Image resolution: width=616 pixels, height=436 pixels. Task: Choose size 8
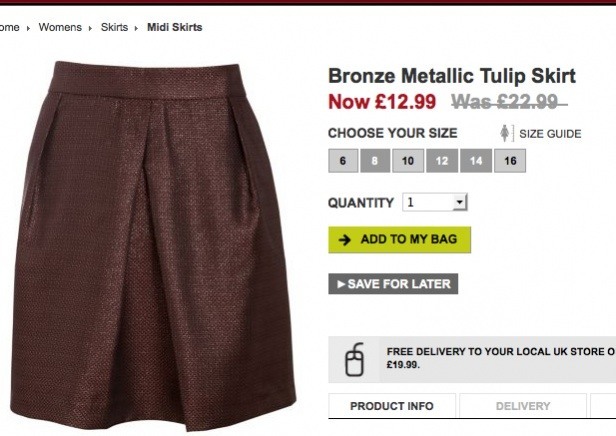(x=374, y=160)
